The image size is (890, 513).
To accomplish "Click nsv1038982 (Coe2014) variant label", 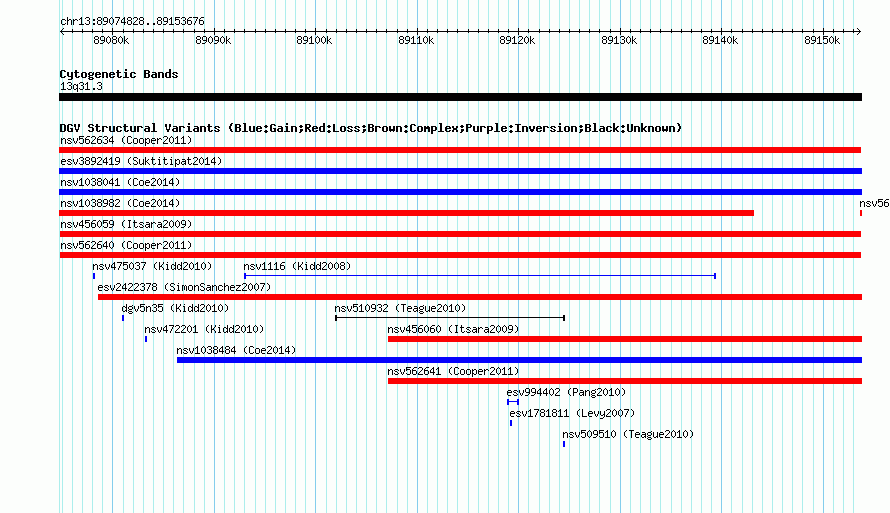I will [120, 203].
